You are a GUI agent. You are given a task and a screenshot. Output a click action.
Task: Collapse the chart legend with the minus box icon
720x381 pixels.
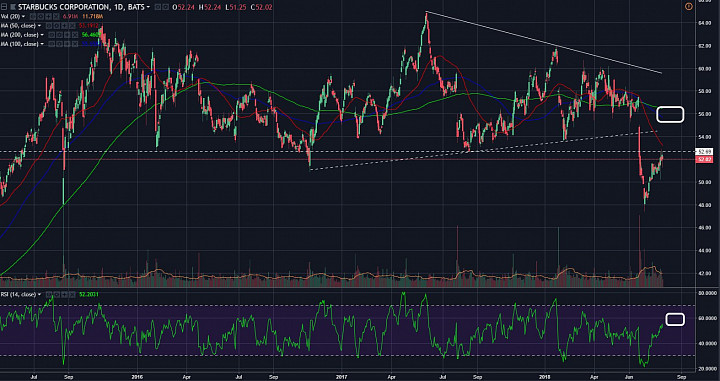click(4, 7)
